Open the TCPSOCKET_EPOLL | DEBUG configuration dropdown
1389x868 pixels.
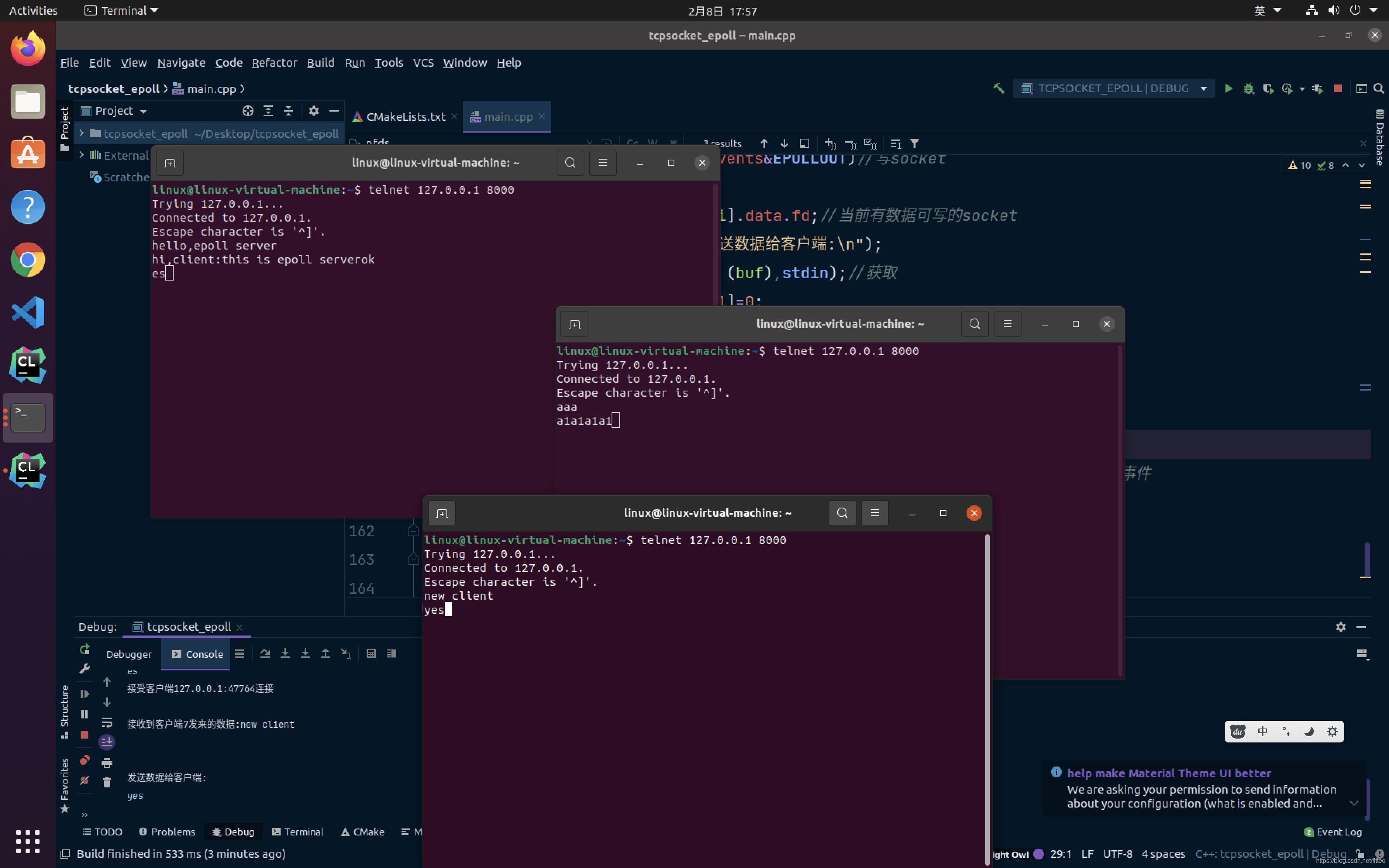click(1113, 88)
